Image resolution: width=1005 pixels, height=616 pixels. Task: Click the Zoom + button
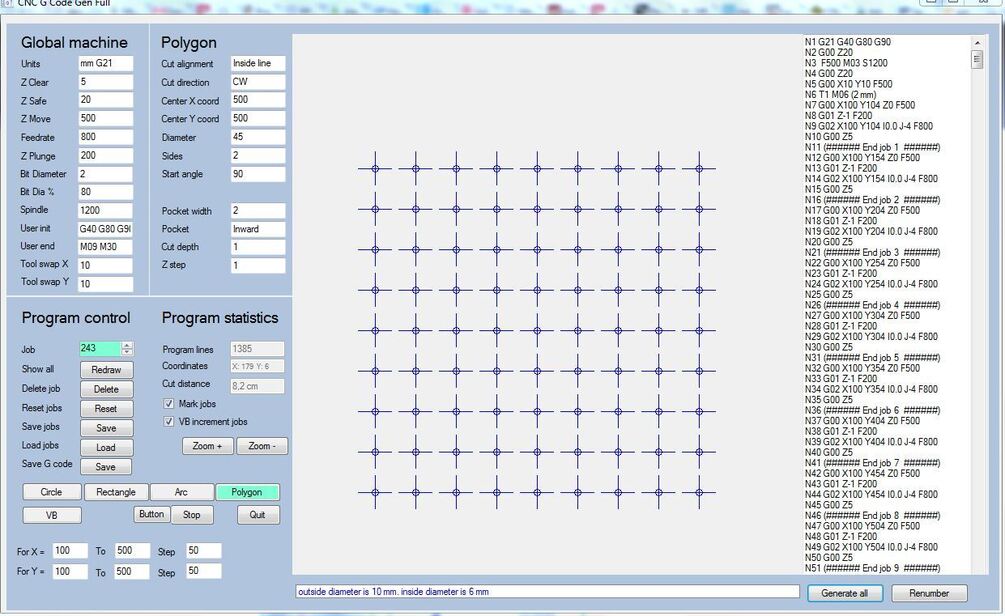pos(208,446)
